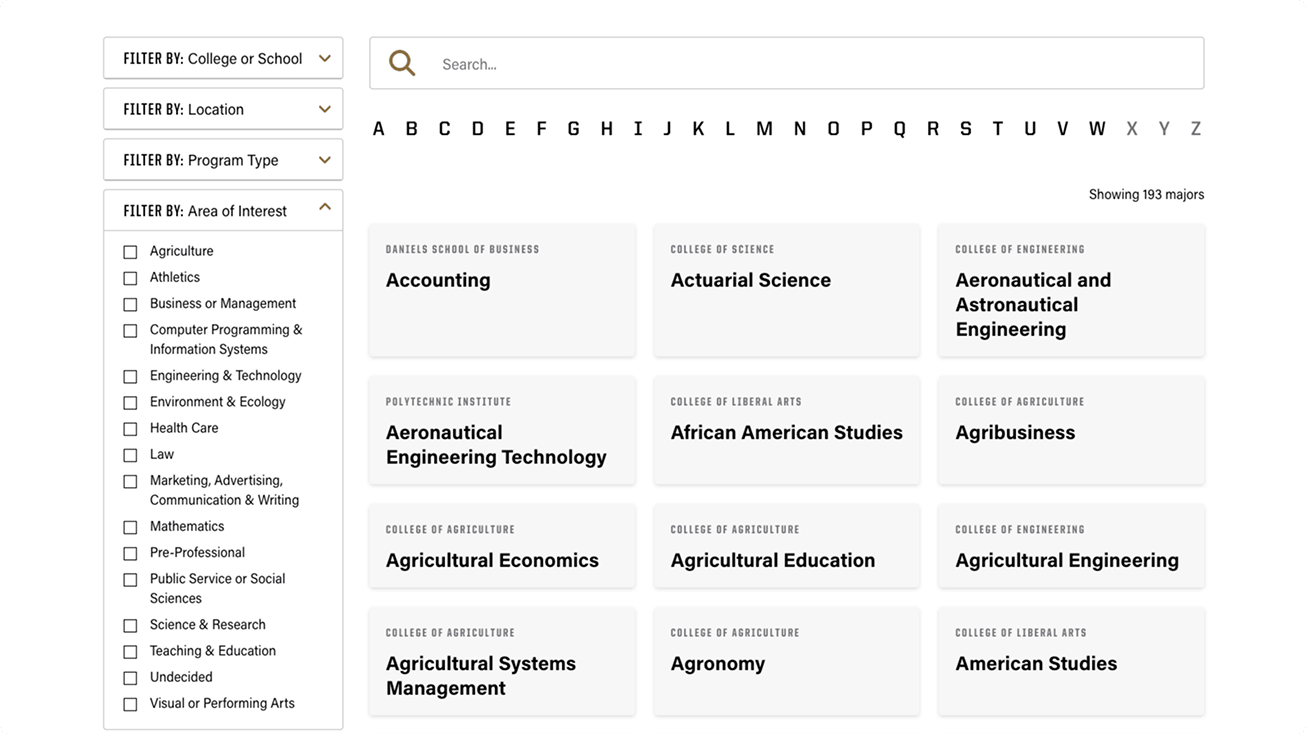Open the Agronomy major card
This screenshot has width=1306, height=734.
(x=787, y=661)
